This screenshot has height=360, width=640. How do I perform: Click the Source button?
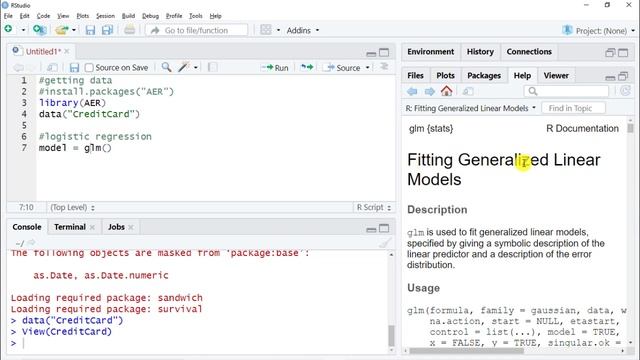341,68
